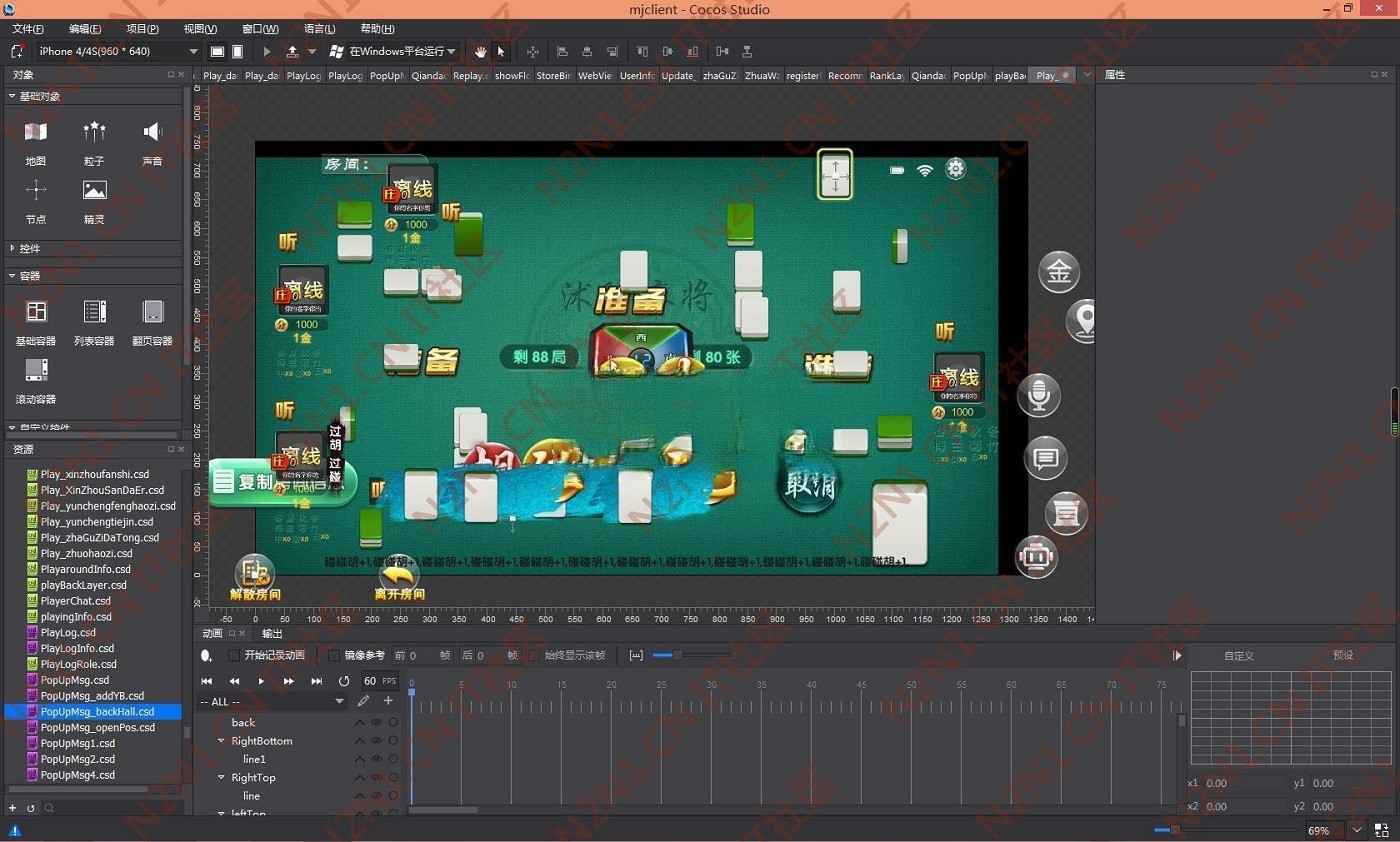
Task: Open the Edit menu (编辑)
Action: [85, 29]
